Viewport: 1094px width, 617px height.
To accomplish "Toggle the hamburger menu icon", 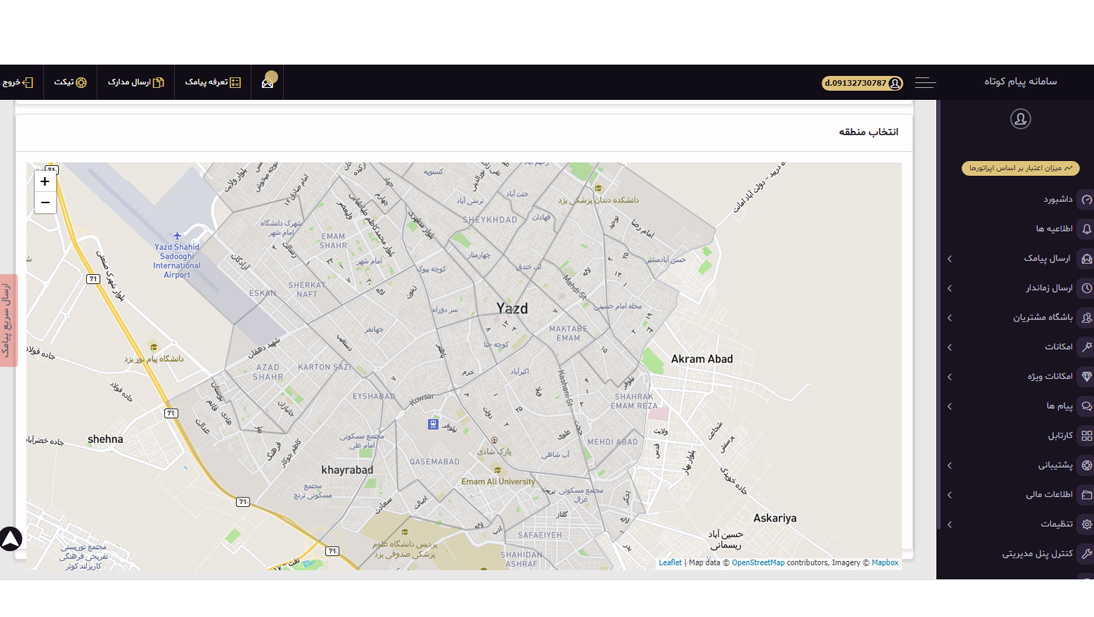I will tap(925, 83).
